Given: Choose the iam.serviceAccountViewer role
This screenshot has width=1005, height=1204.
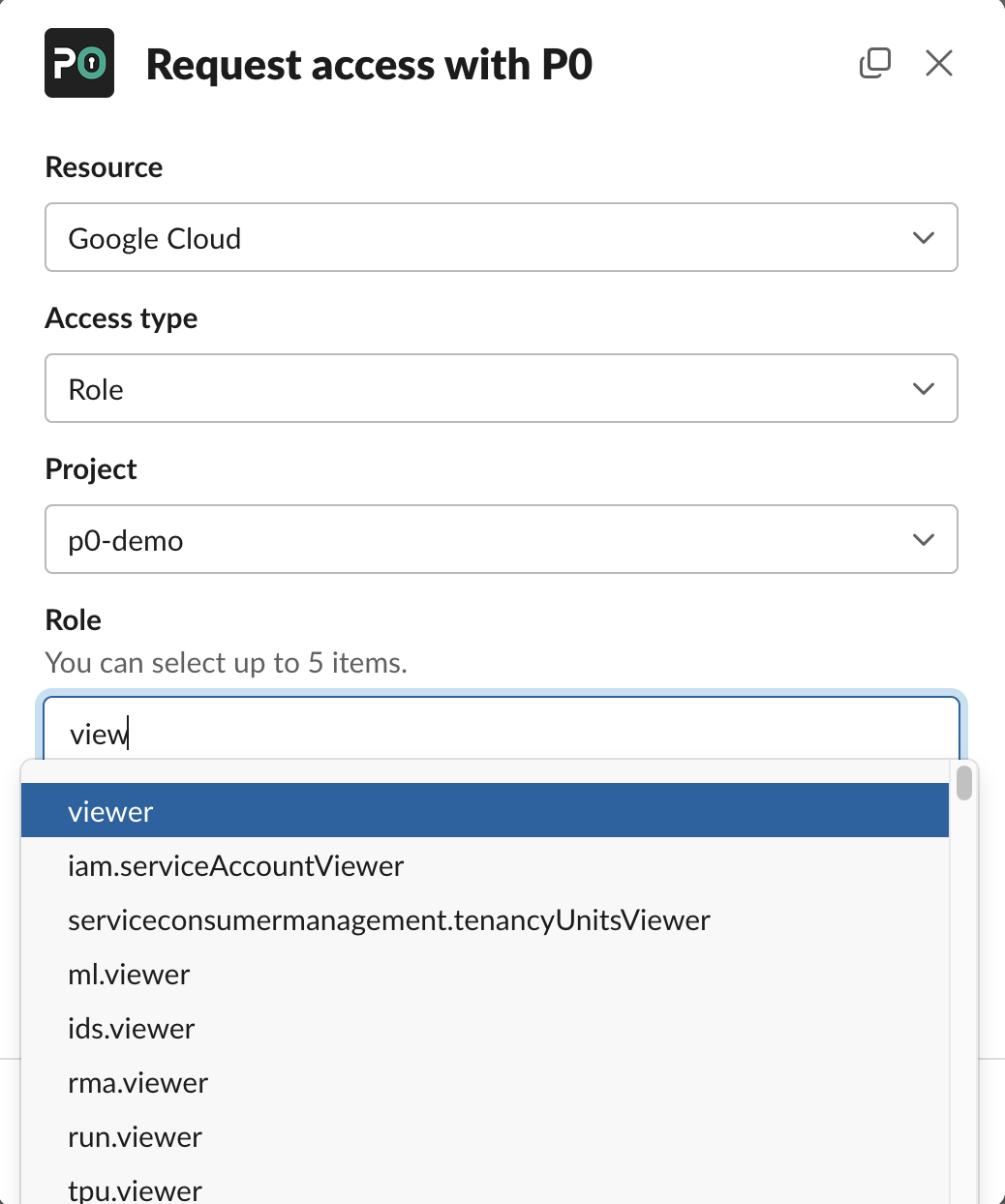Looking at the screenshot, I should 236,866.
